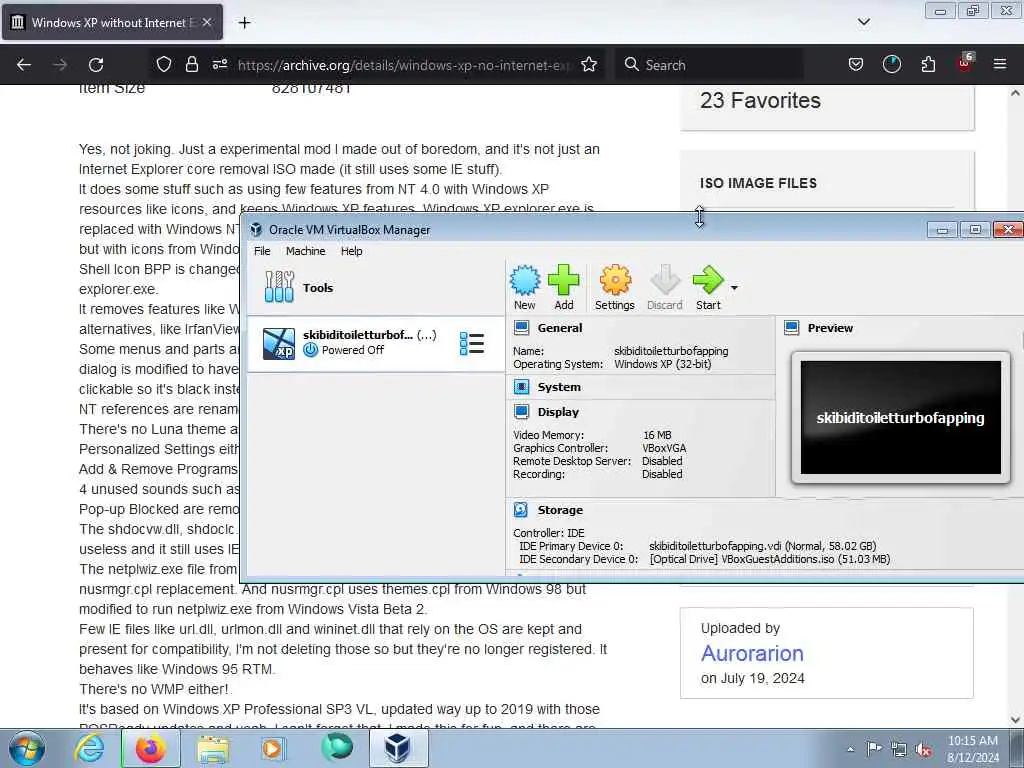Select the Windows XP without Internet tab
The width and height of the screenshot is (1024, 768).
pos(112,22)
